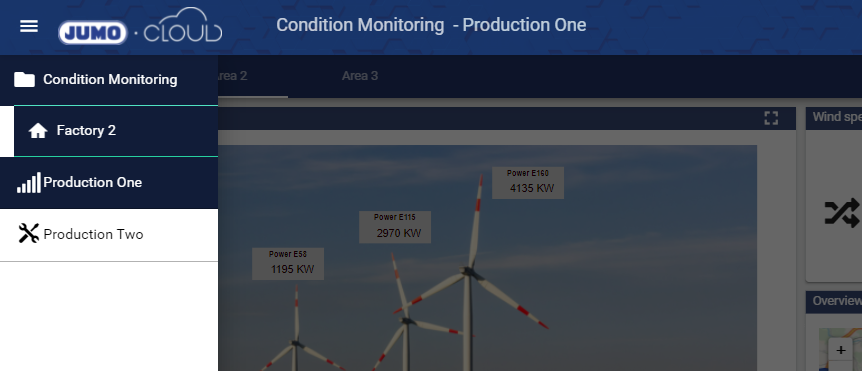Open Production One dashboard entry
Screen dimensions: 862x371
point(109,182)
